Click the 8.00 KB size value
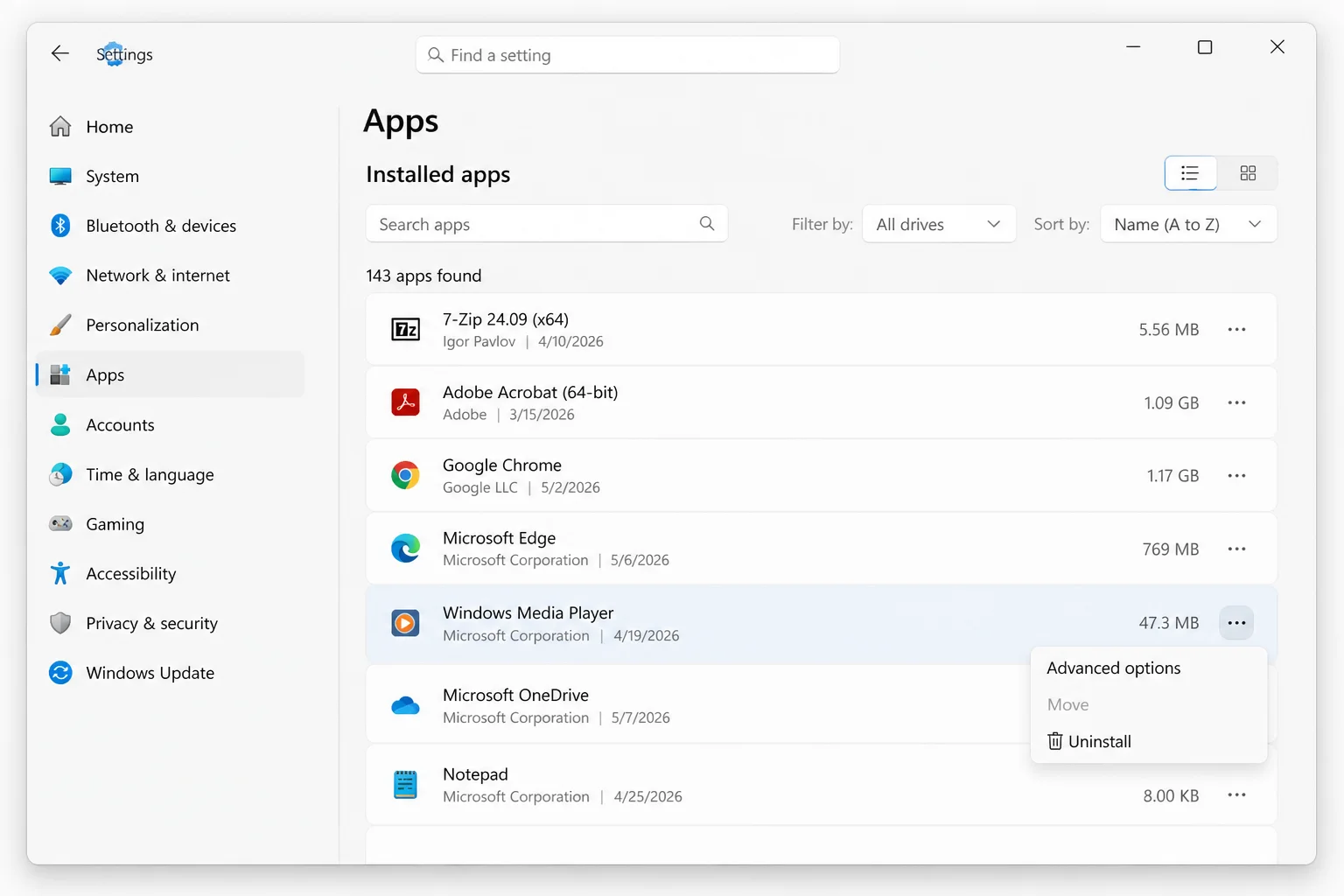 (x=1171, y=795)
